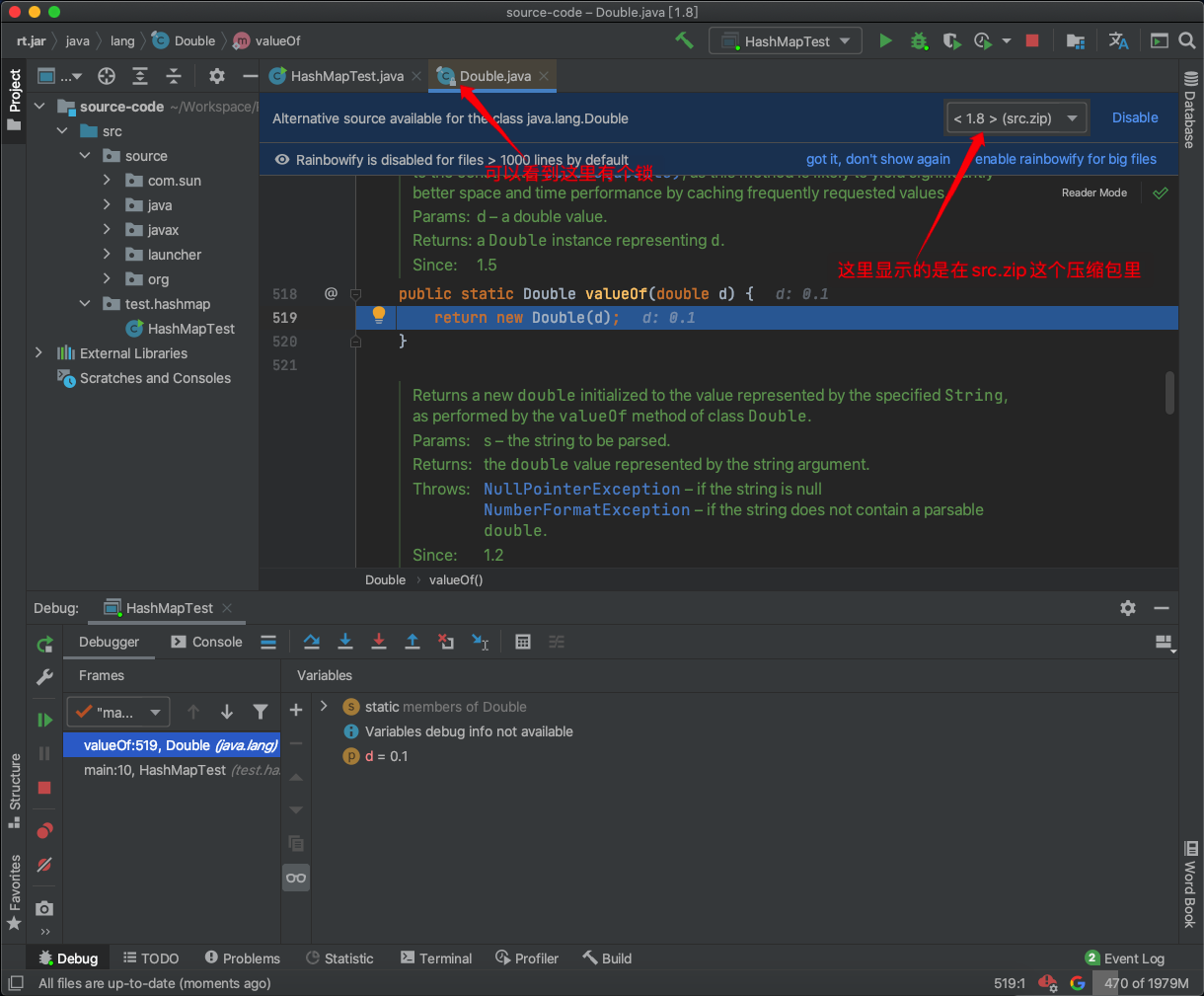The height and width of the screenshot is (996, 1204).
Task: Click View Breakpoints red circles icon
Action: tap(44, 830)
